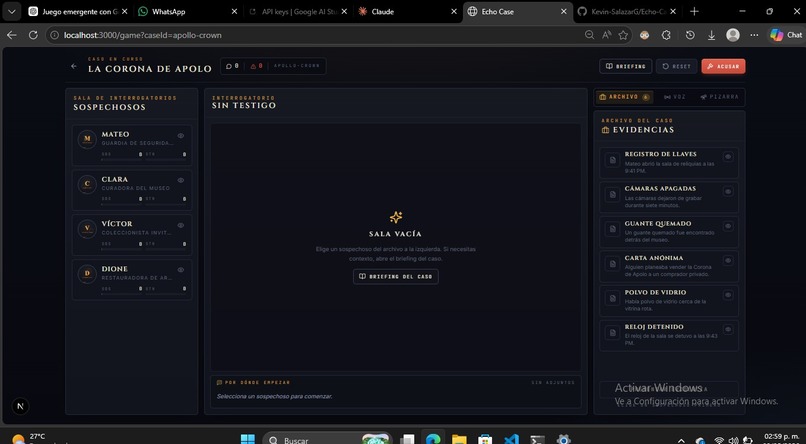806x444 pixels.
Task: Open the Briefing button in header
Action: pos(626,66)
